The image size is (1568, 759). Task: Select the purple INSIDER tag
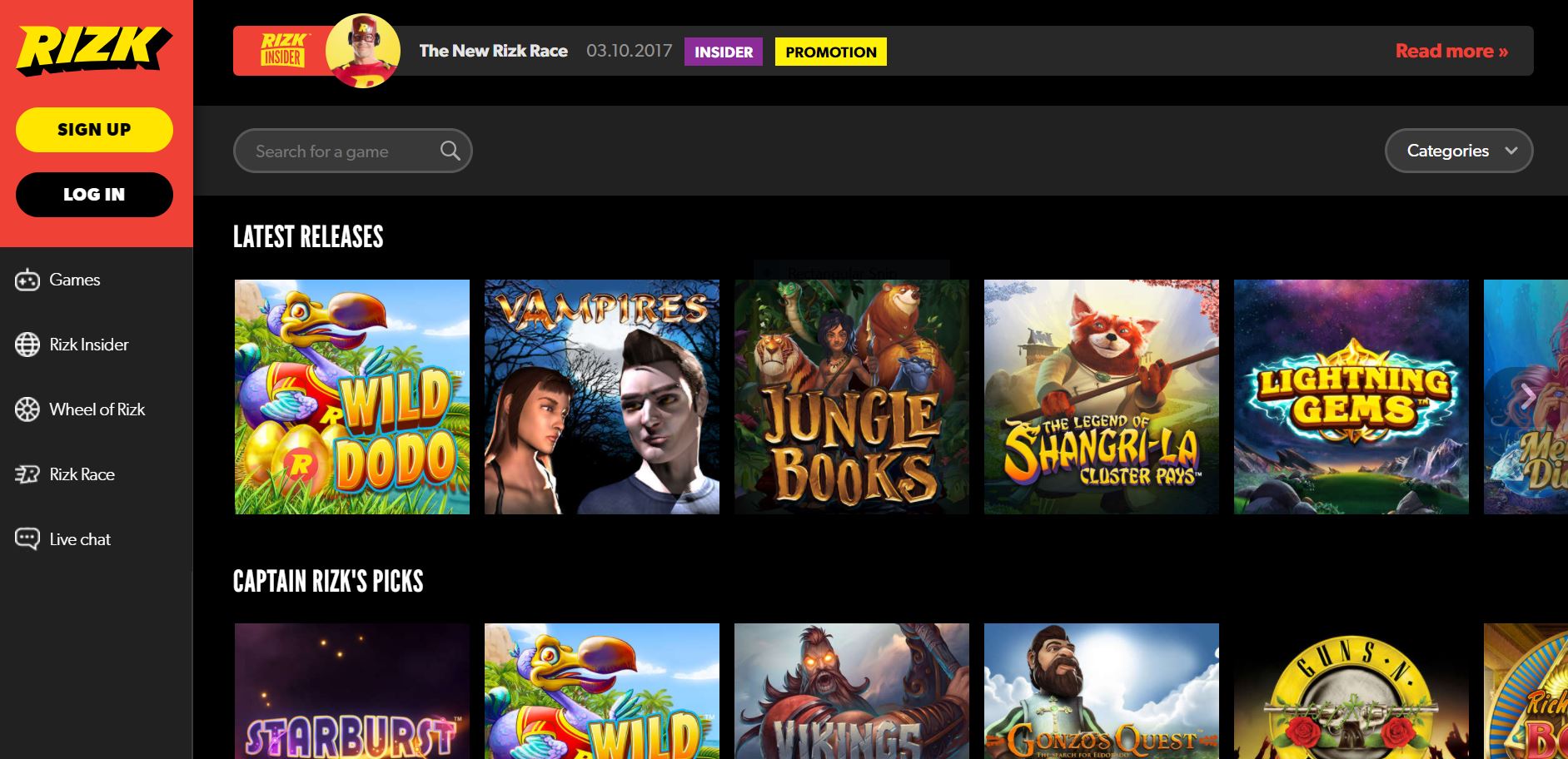(x=724, y=52)
